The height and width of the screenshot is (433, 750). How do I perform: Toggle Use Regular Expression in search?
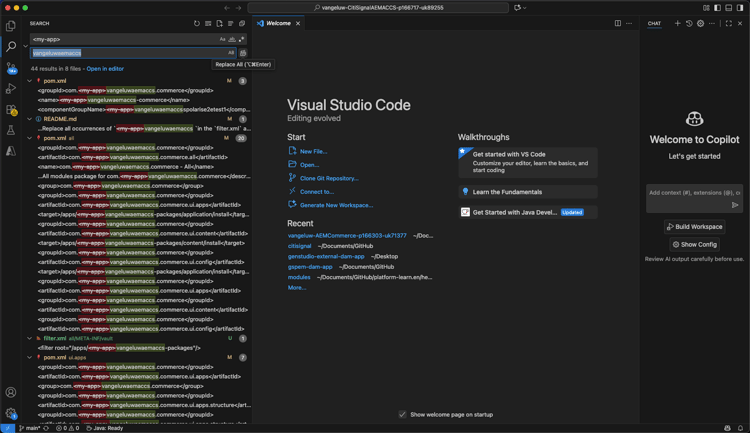point(241,39)
